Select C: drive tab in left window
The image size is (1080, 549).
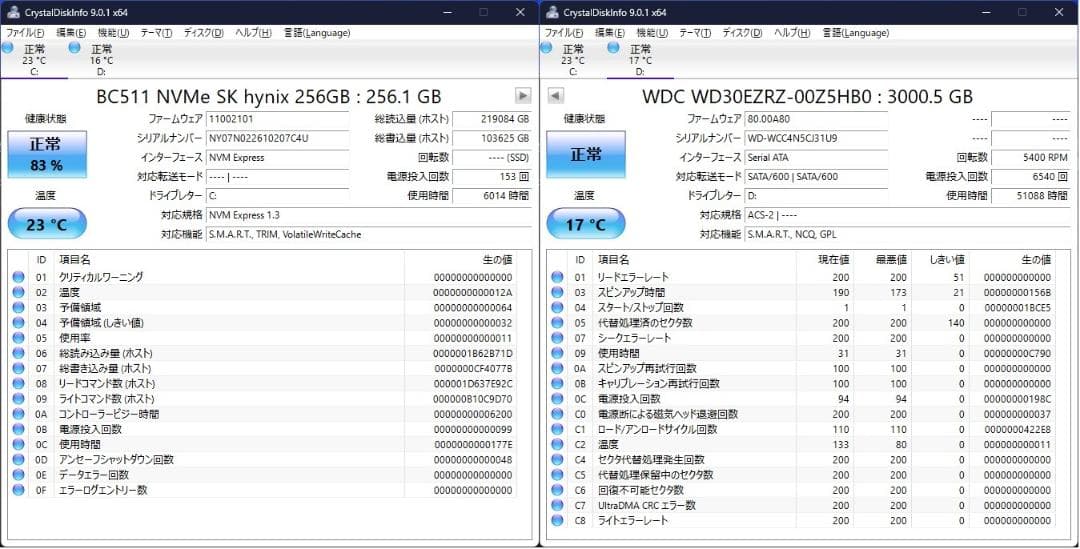(33, 60)
